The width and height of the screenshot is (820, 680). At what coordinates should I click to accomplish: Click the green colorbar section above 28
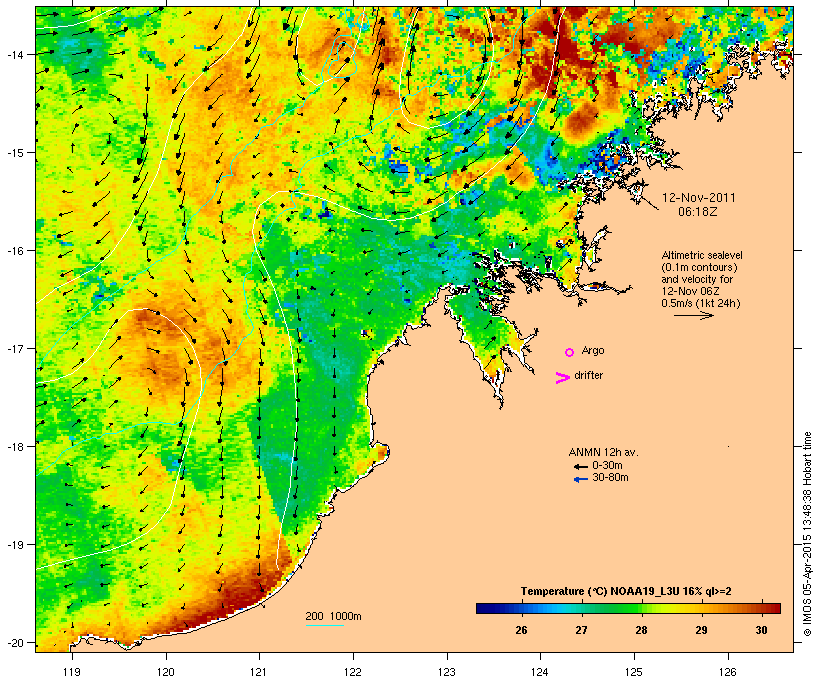point(641,608)
